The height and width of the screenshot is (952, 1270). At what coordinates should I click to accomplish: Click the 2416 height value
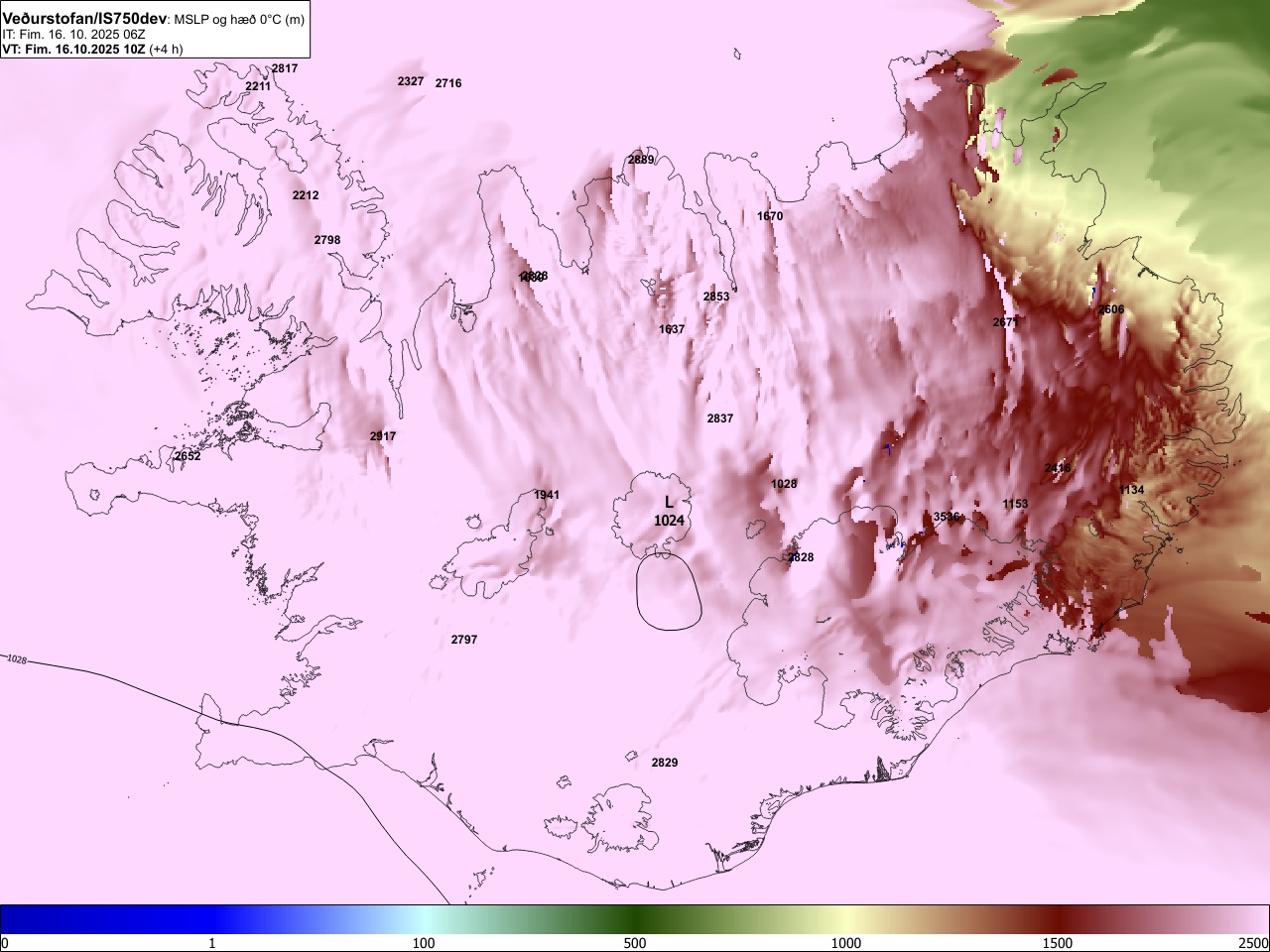coord(1058,468)
